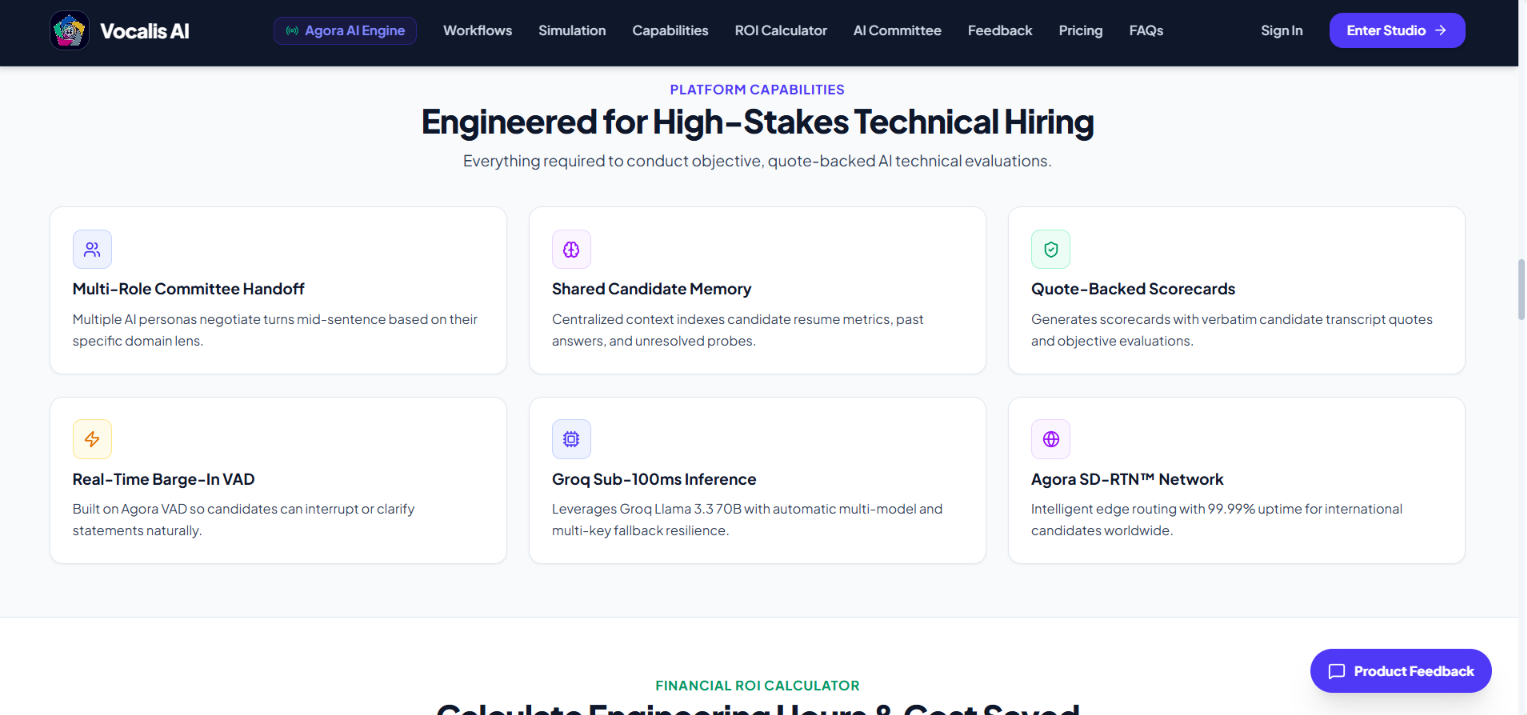Click the subtitle starting 'Everything required to conduct objective'

point(757,161)
